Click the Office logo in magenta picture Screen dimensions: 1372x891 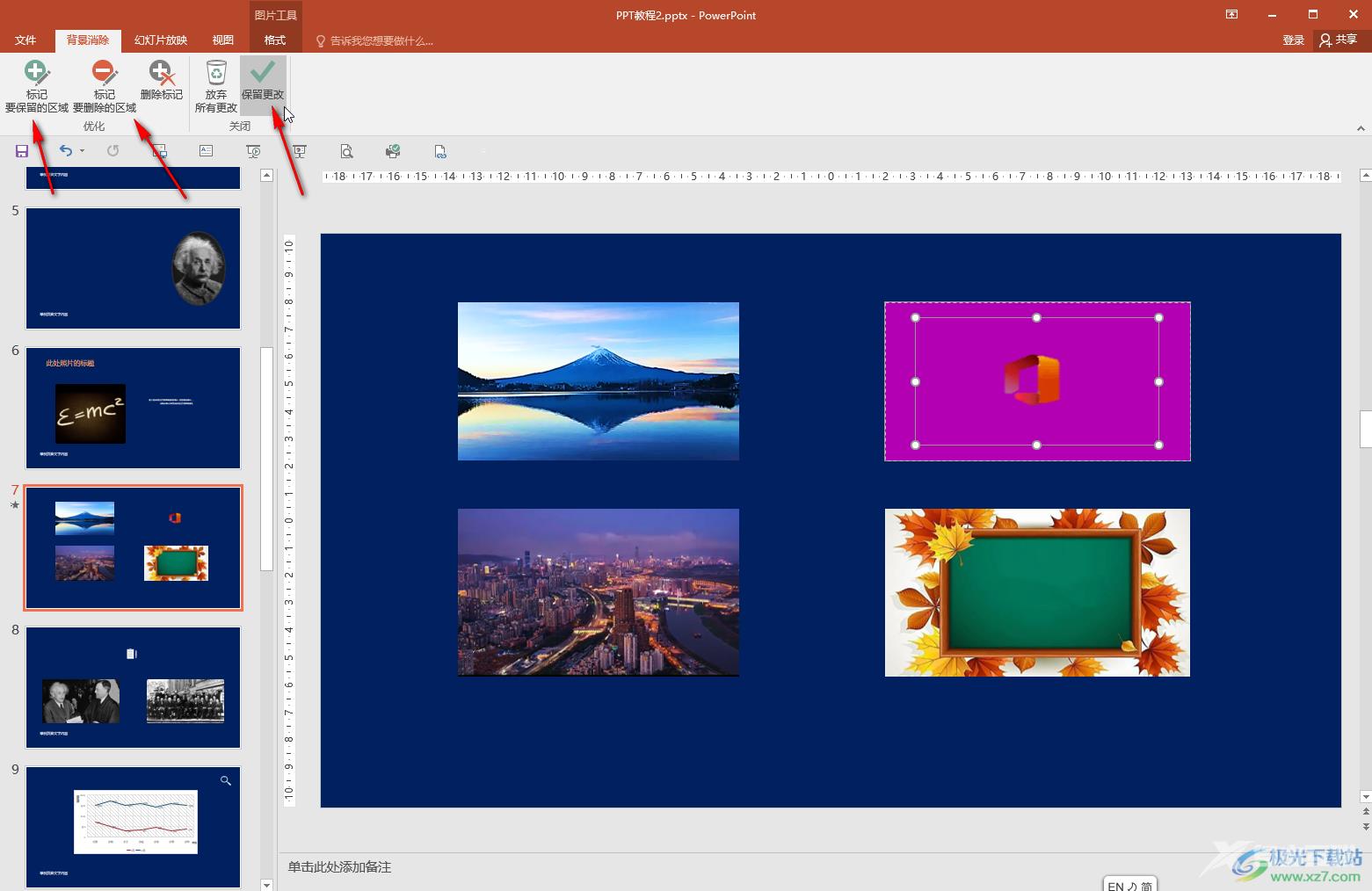(1033, 380)
